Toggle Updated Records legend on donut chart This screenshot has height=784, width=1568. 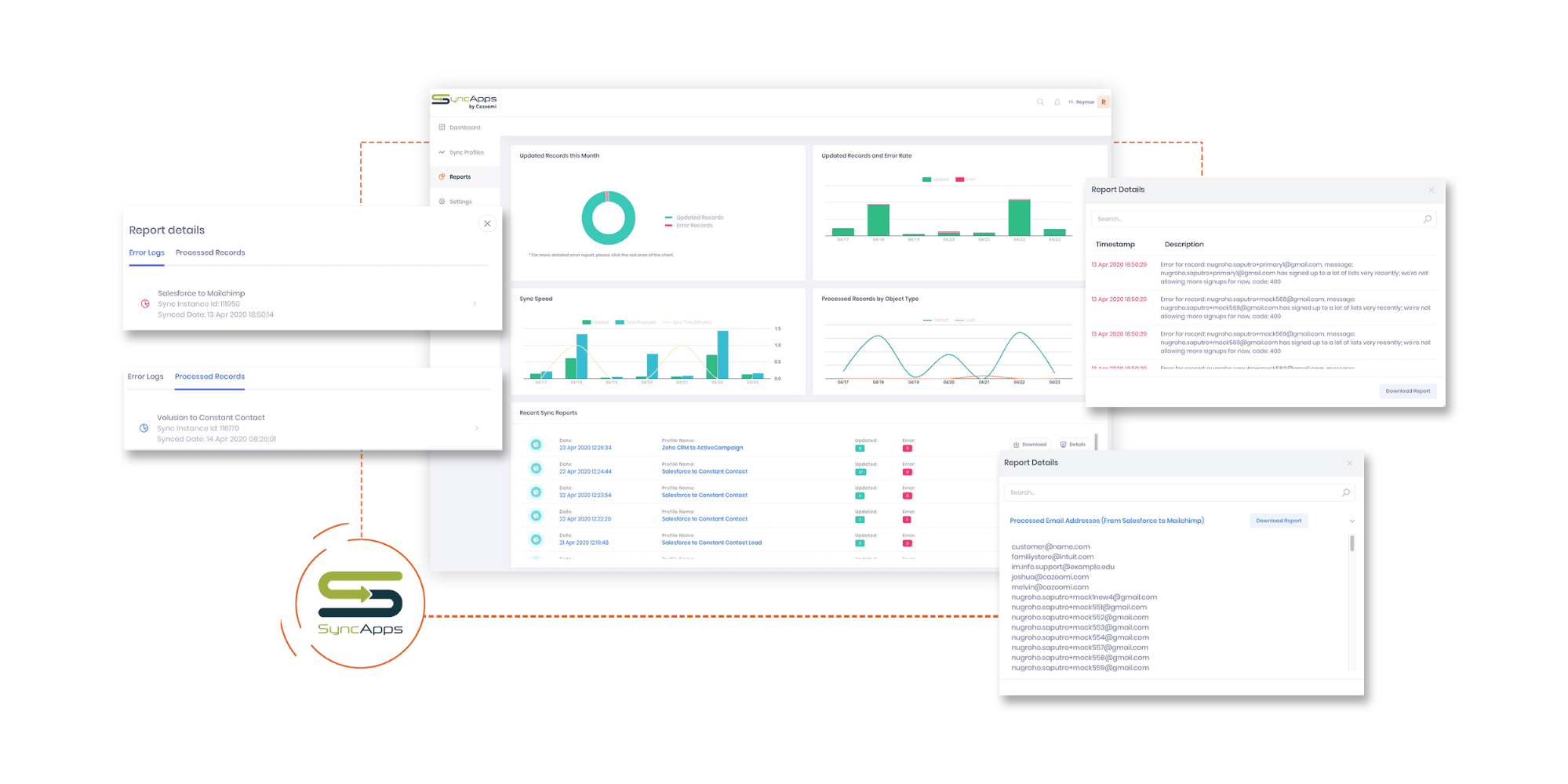(694, 217)
